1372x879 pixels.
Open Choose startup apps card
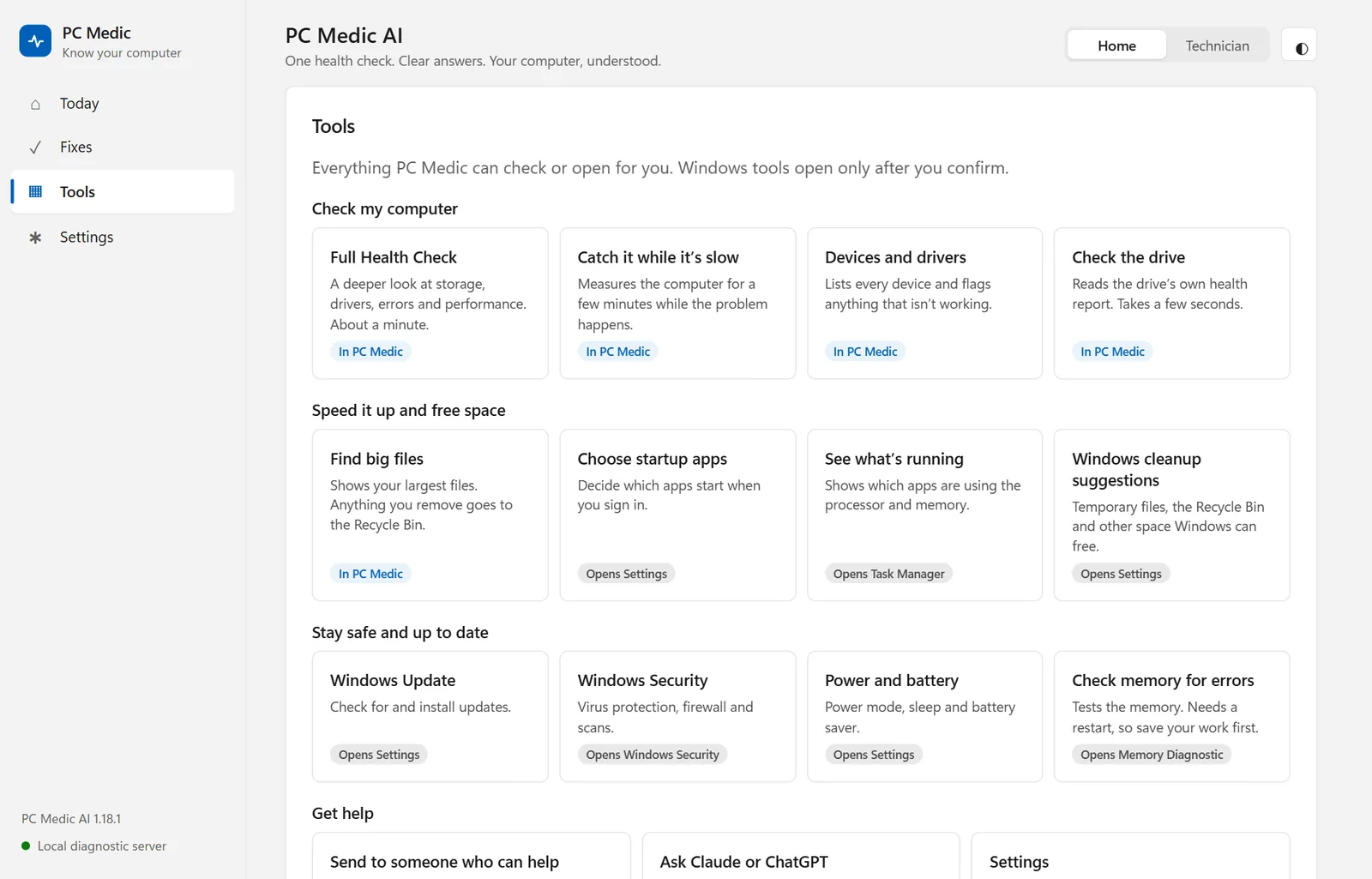[x=677, y=515]
